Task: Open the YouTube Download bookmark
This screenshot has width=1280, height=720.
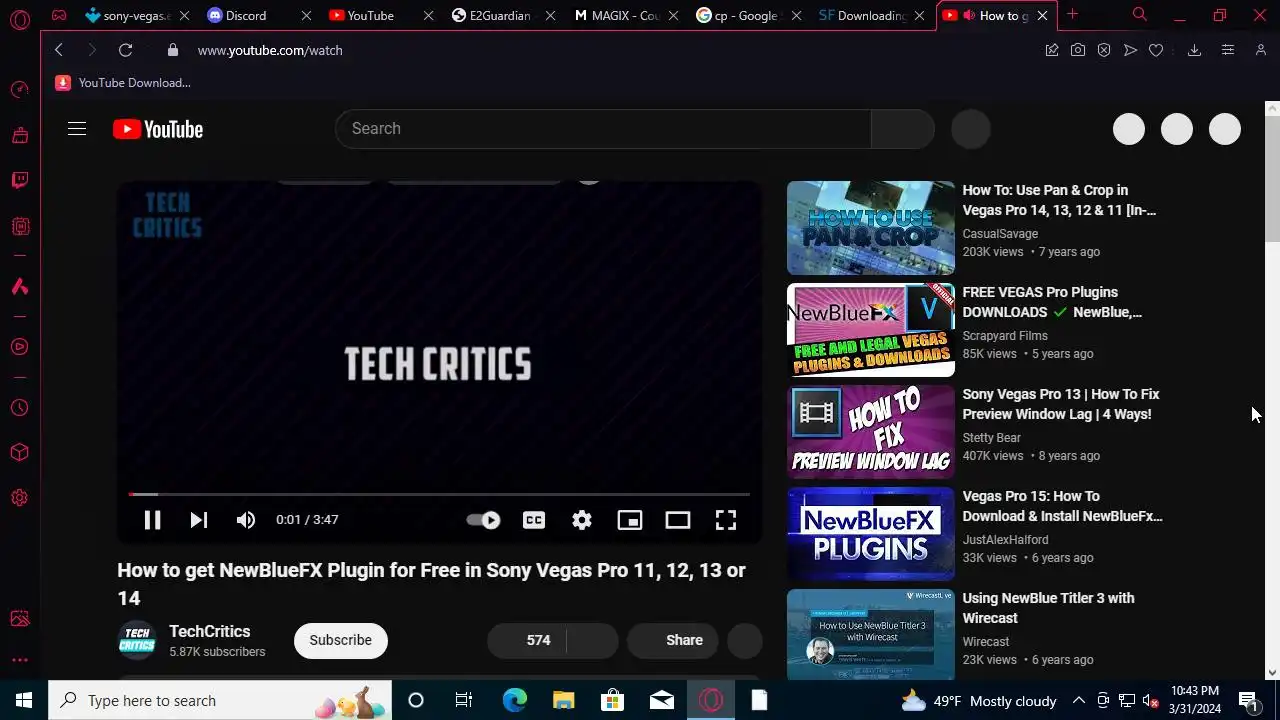Action: pos(123,83)
